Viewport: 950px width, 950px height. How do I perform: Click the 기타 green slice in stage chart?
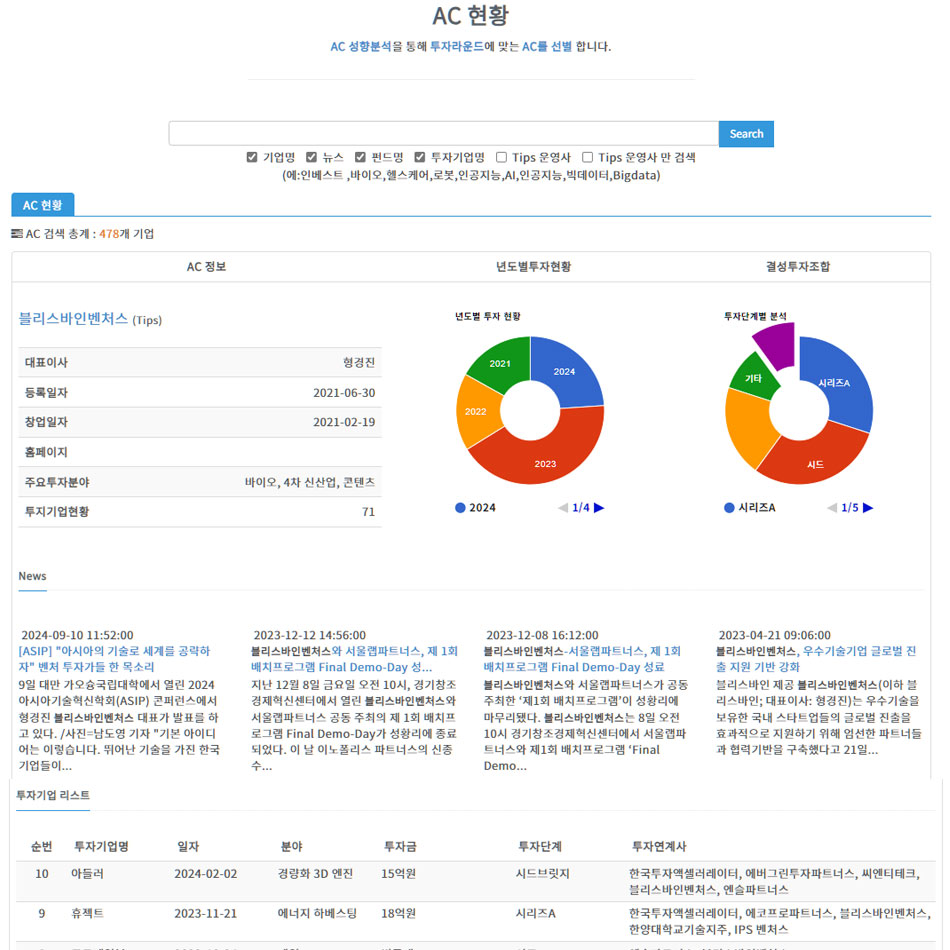pos(752,378)
